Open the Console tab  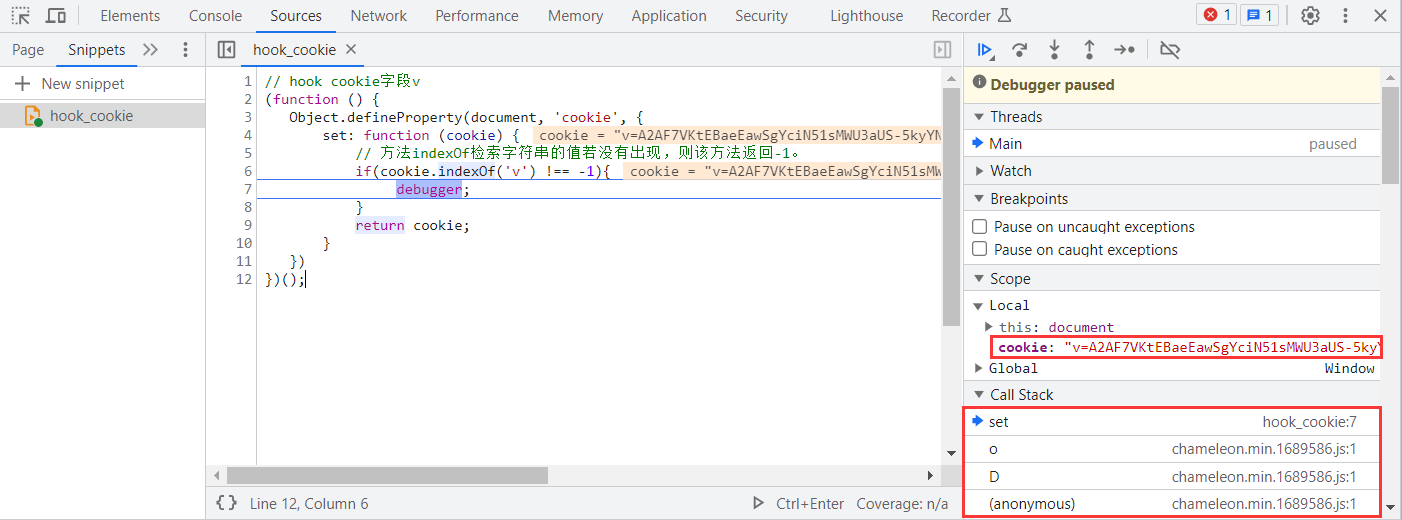(215, 16)
